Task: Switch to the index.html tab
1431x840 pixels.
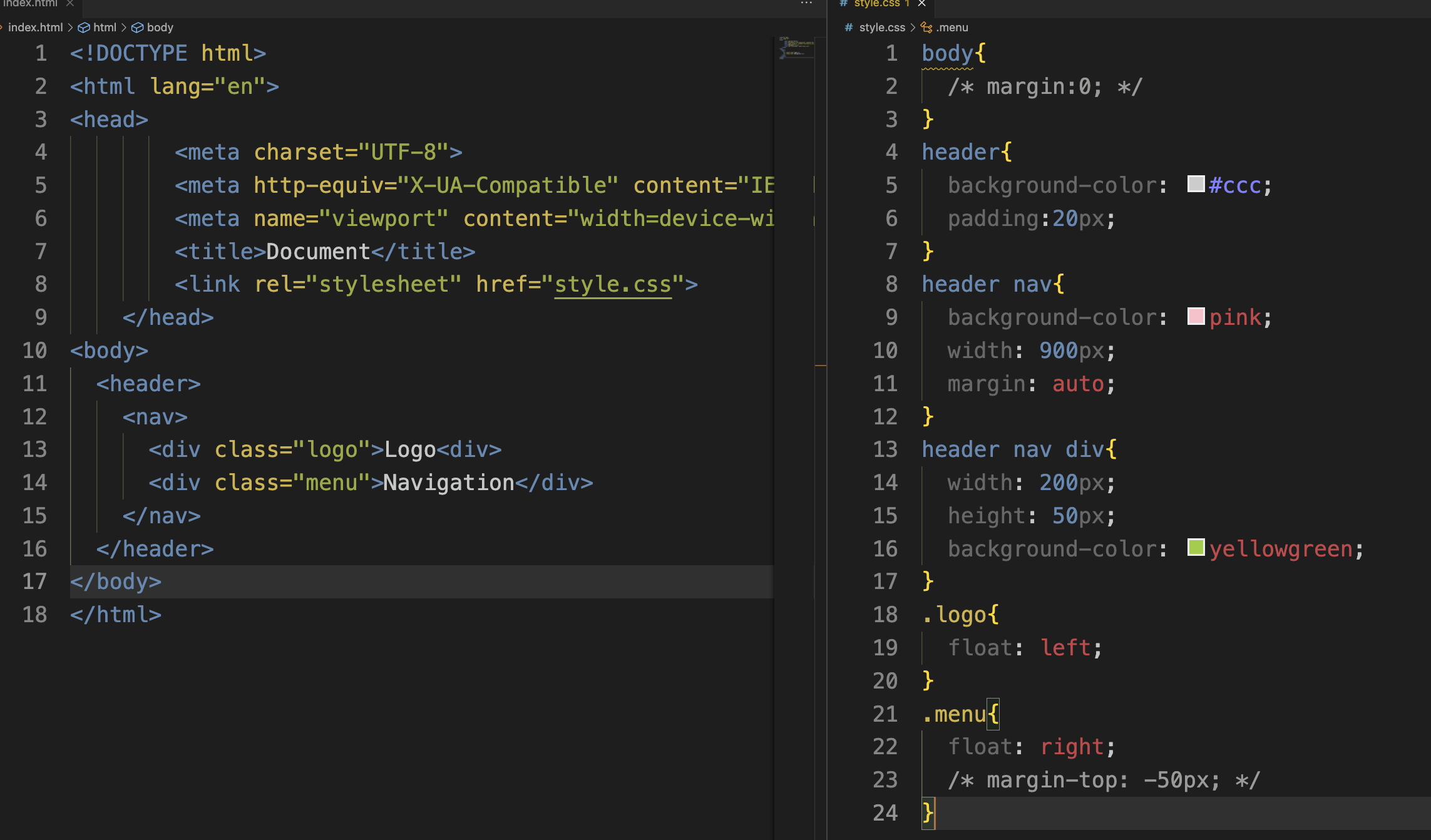Action: pyautogui.click(x=30, y=4)
